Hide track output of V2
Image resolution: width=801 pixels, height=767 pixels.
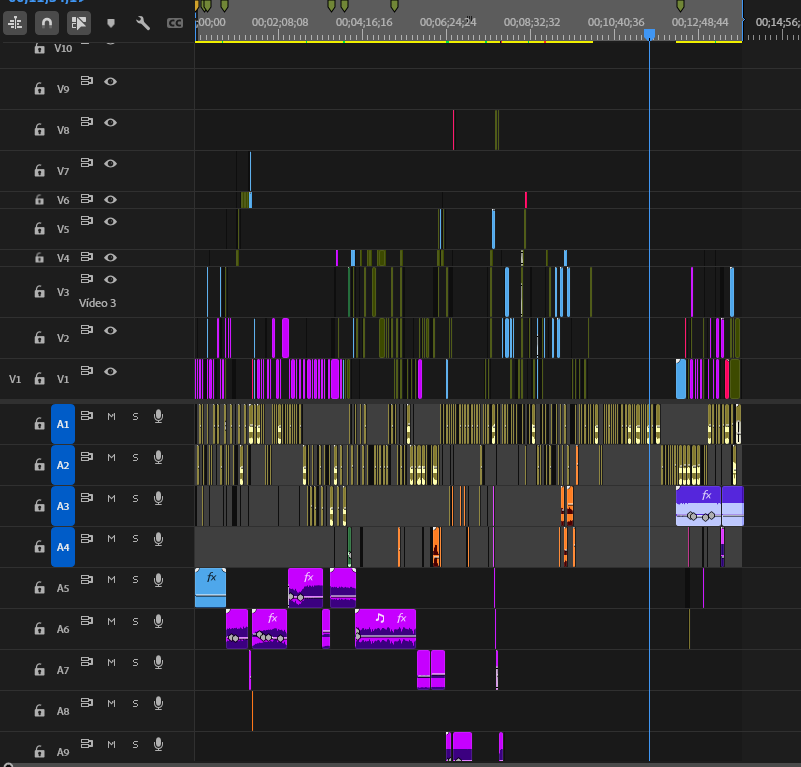110,330
